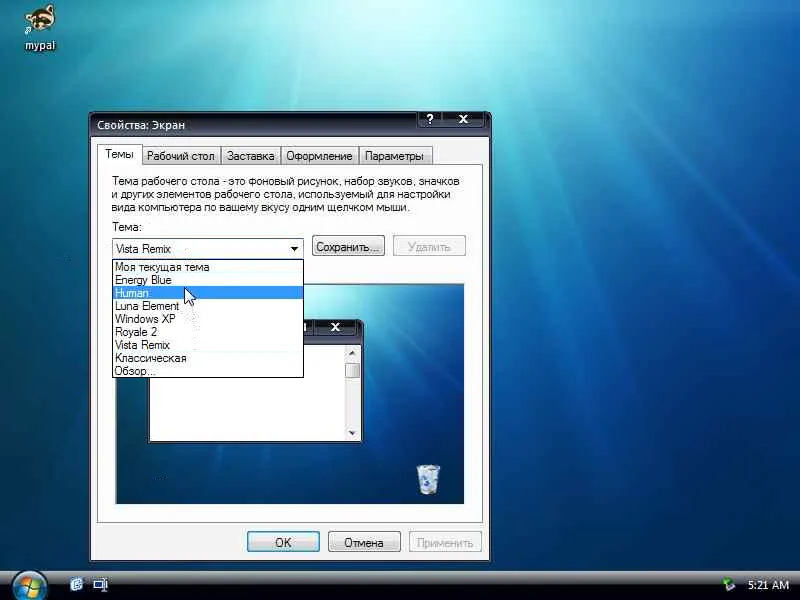Click the Show Desktop quick launch icon
Viewport: 800px width, 600px height.
101,584
